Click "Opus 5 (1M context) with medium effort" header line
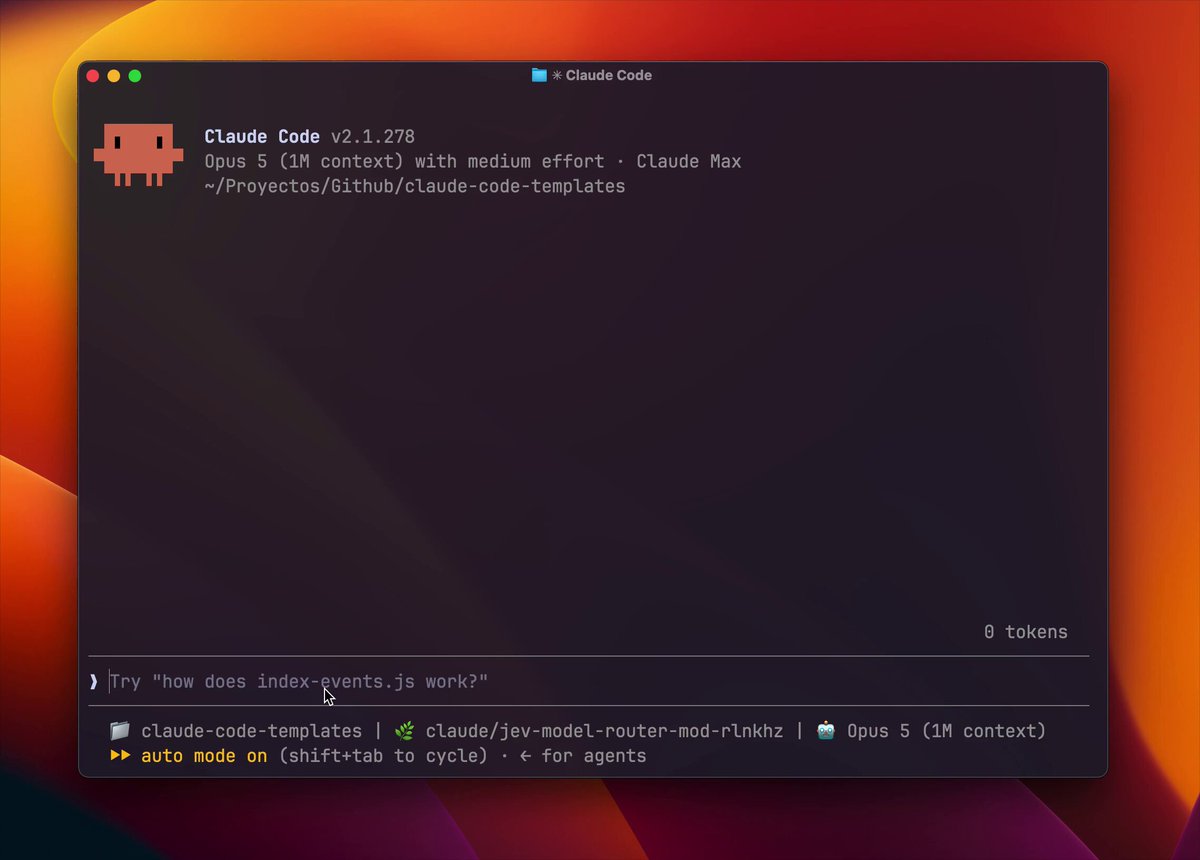Screen dimensions: 1200x860 (404, 161)
